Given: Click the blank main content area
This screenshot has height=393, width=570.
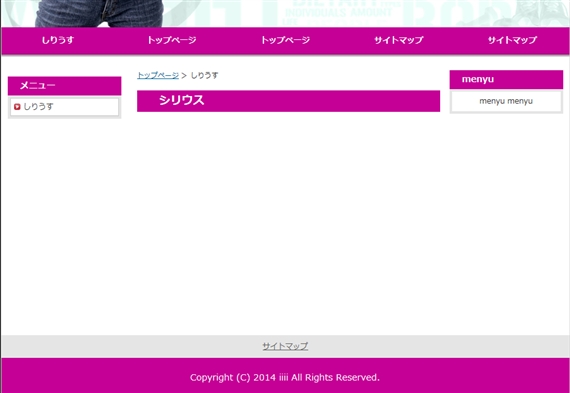Looking at the screenshot, I should pyautogui.click(x=288, y=218).
